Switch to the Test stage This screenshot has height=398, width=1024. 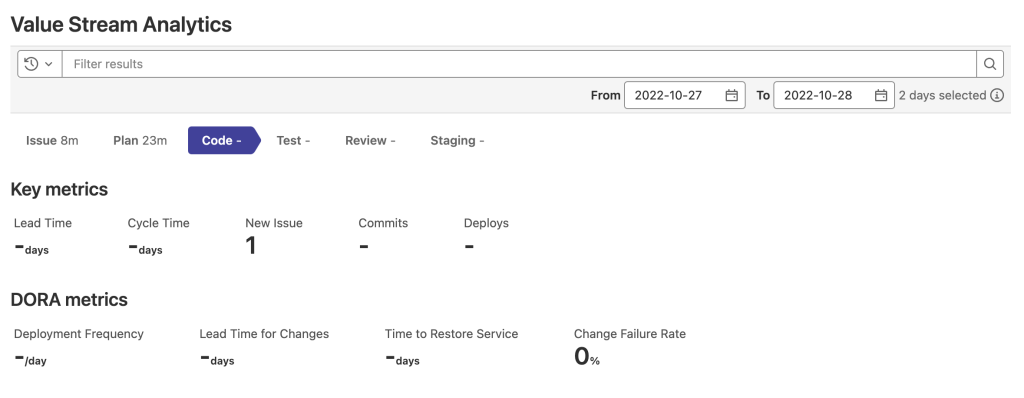tap(293, 141)
